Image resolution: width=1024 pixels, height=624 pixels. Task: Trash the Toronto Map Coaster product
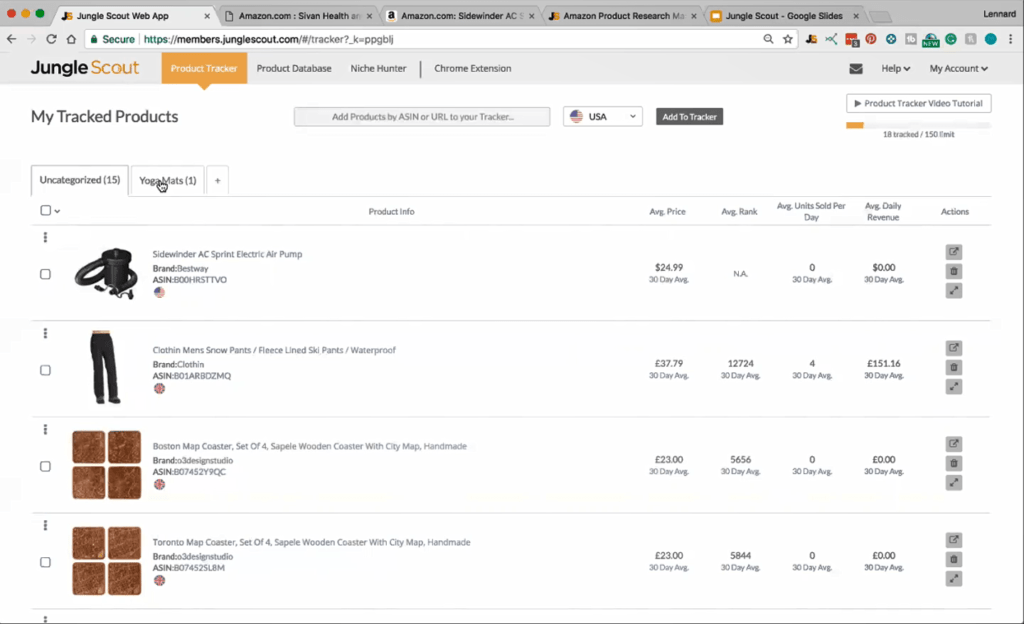click(x=953, y=559)
